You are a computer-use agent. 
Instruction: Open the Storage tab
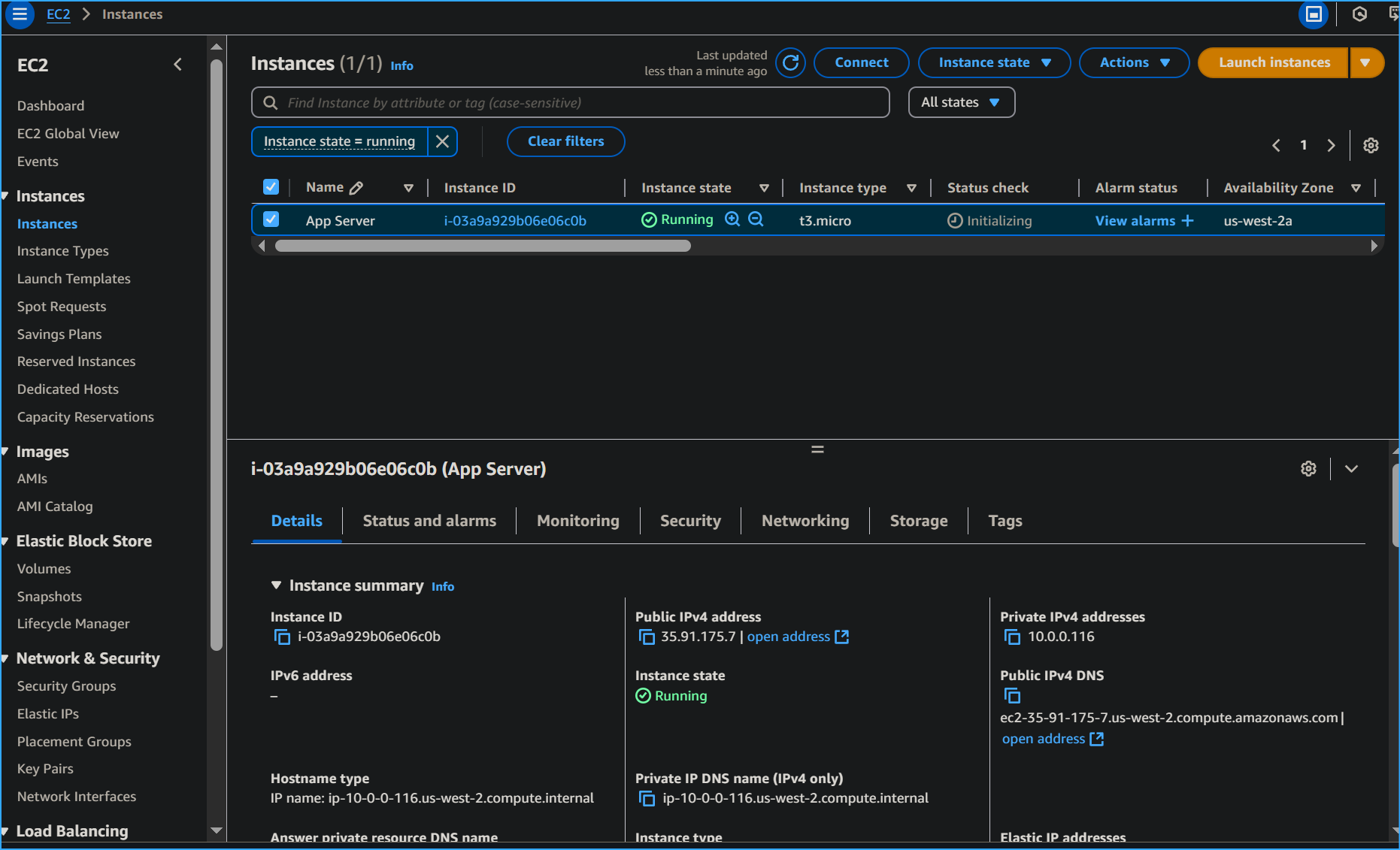(x=918, y=520)
